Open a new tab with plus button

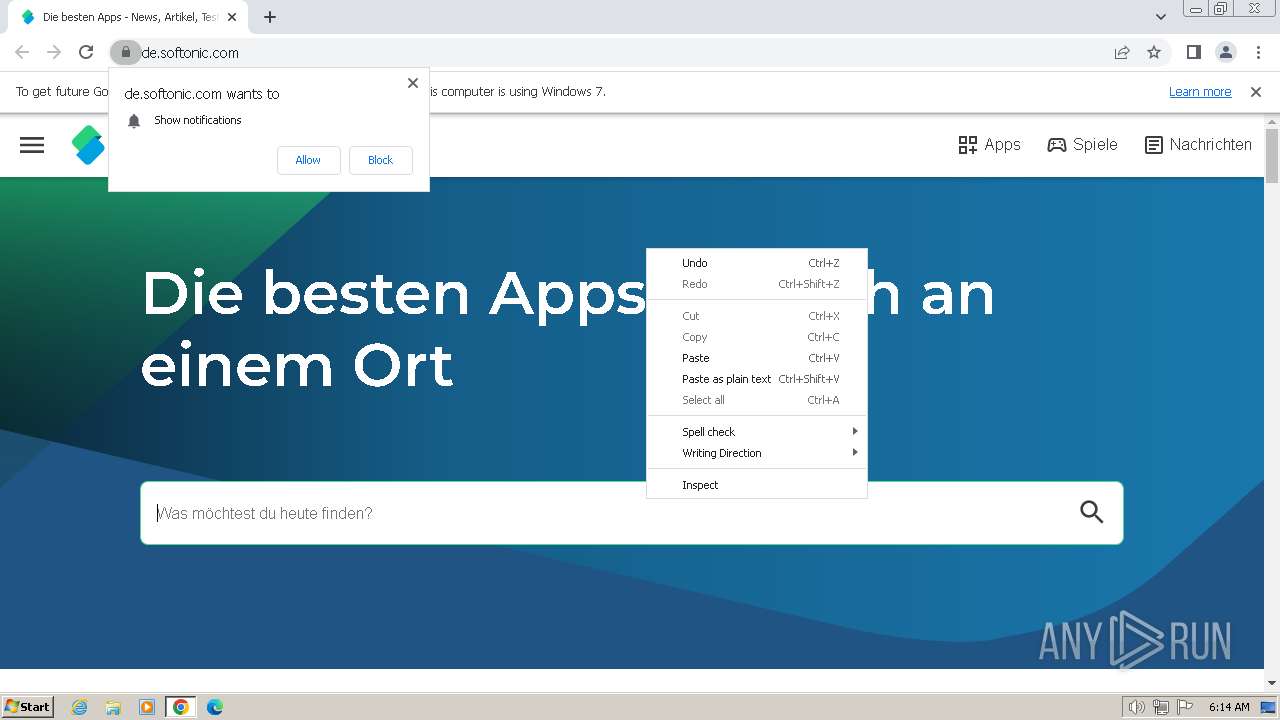click(x=270, y=17)
